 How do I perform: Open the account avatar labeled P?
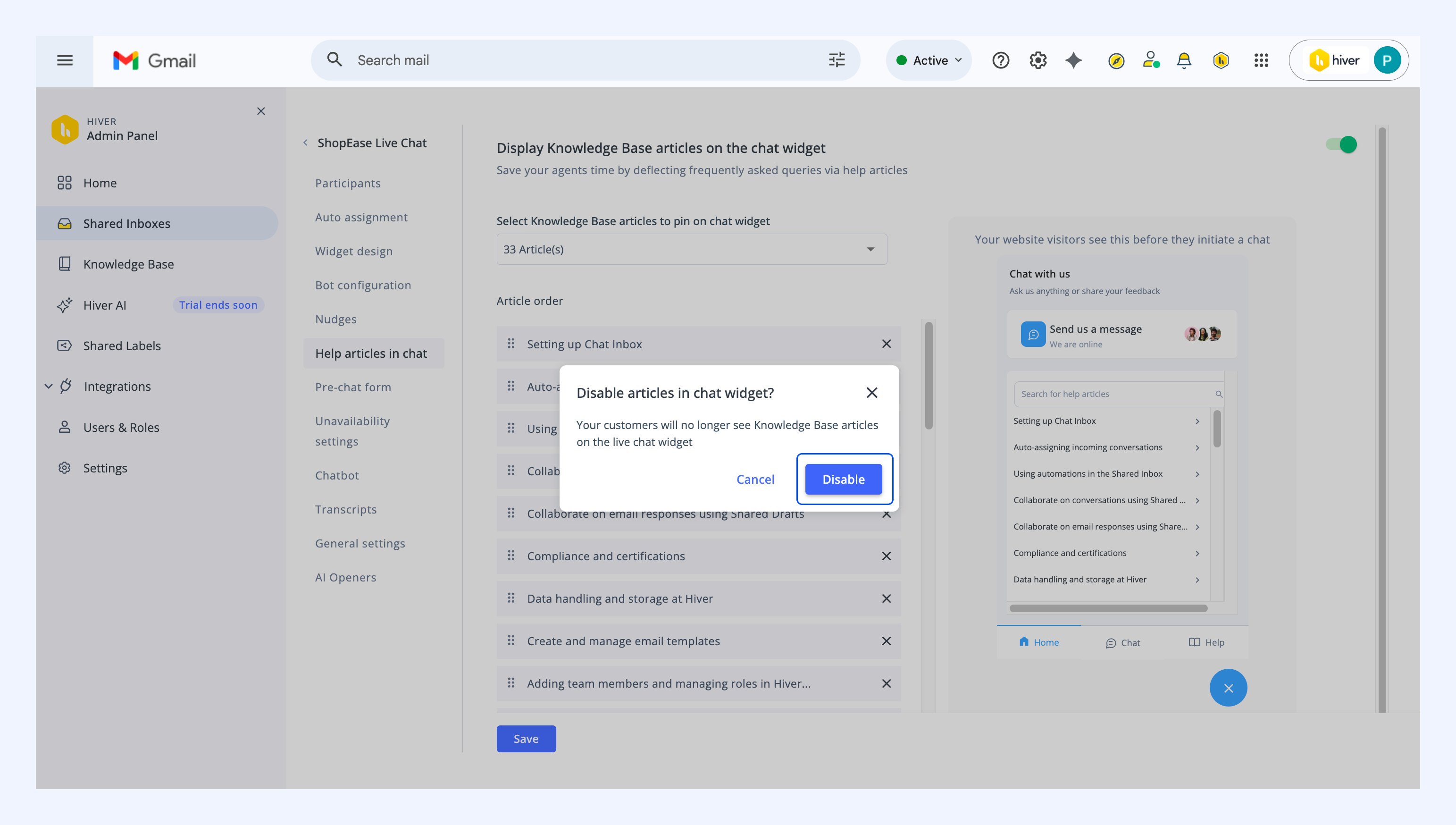pyautogui.click(x=1387, y=60)
